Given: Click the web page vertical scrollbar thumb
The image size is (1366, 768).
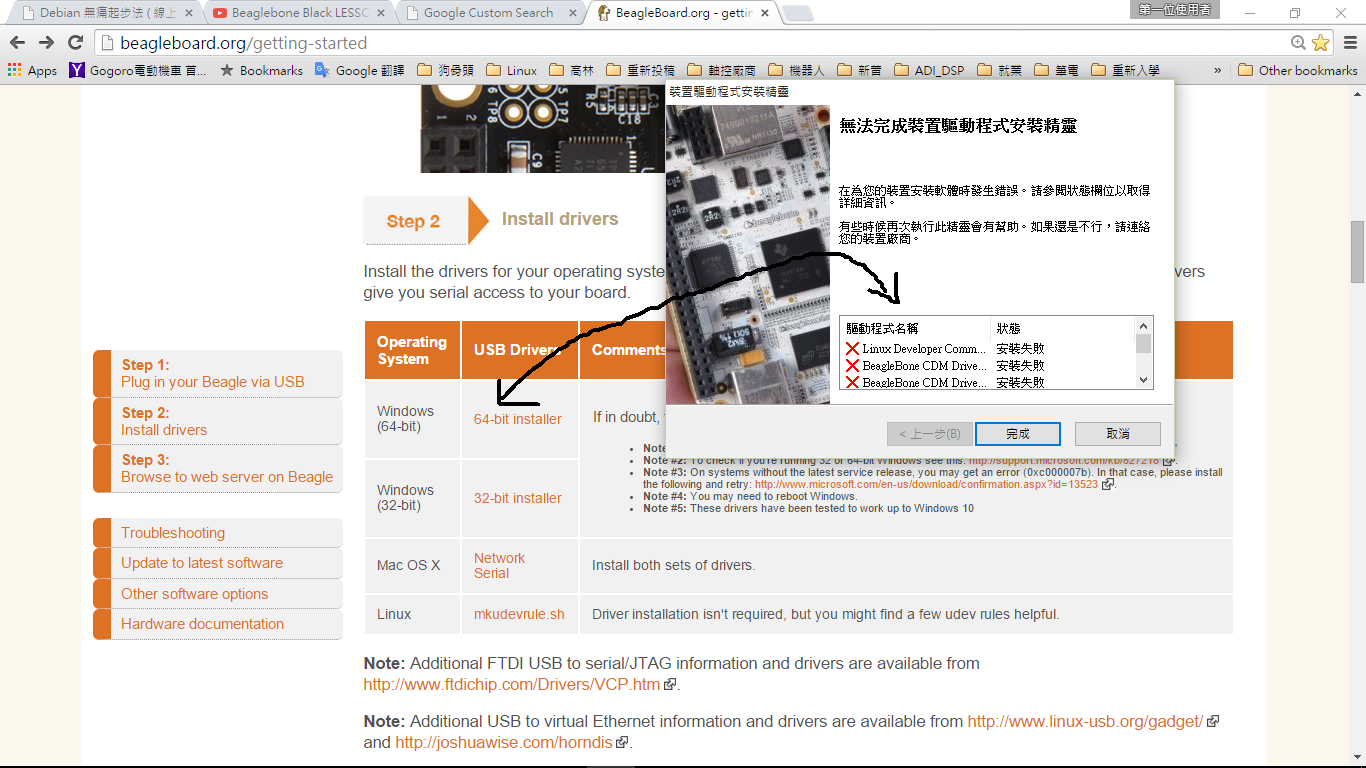Looking at the screenshot, I should click(1357, 251).
